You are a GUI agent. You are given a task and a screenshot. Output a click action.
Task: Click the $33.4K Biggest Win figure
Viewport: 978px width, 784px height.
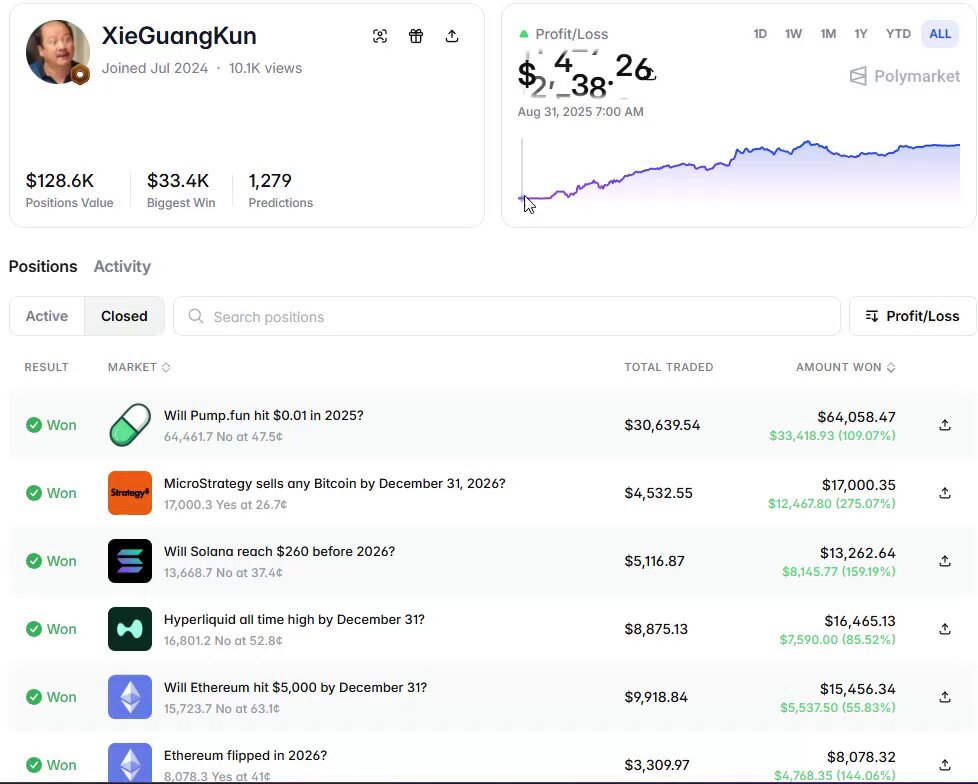coord(178,181)
